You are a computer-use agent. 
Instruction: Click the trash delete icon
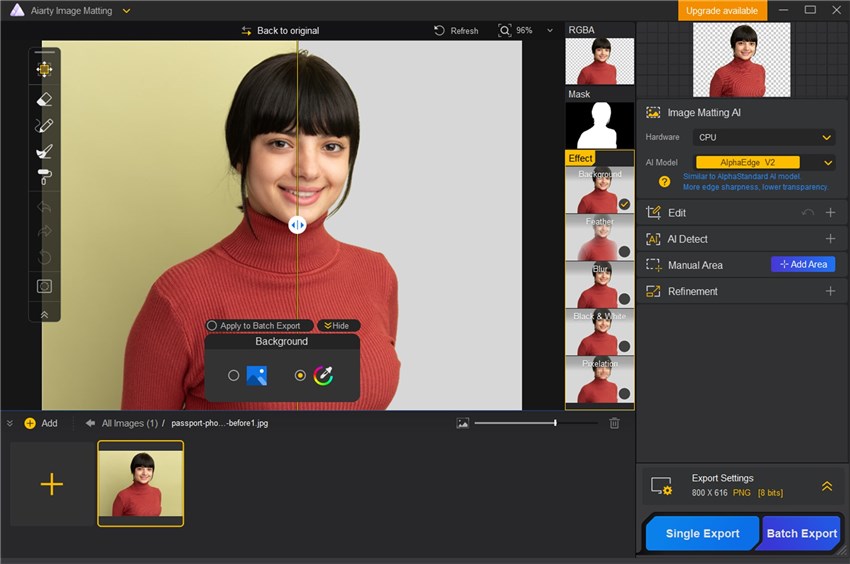coord(614,423)
